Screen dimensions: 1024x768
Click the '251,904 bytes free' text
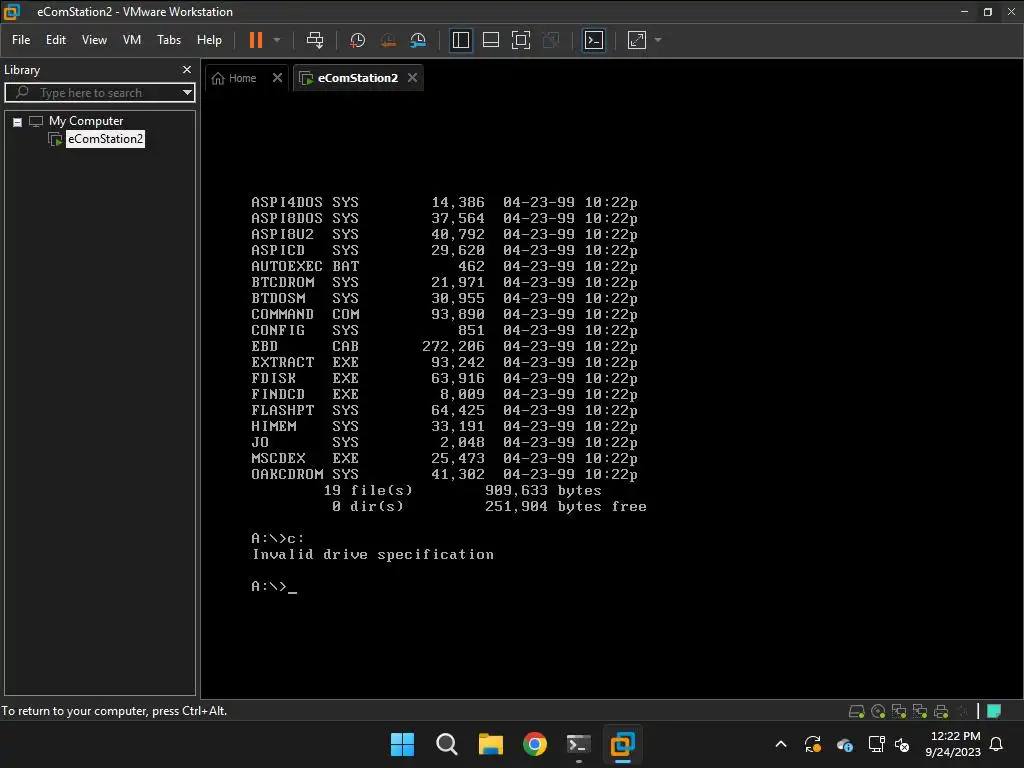[x=566, y=507]
